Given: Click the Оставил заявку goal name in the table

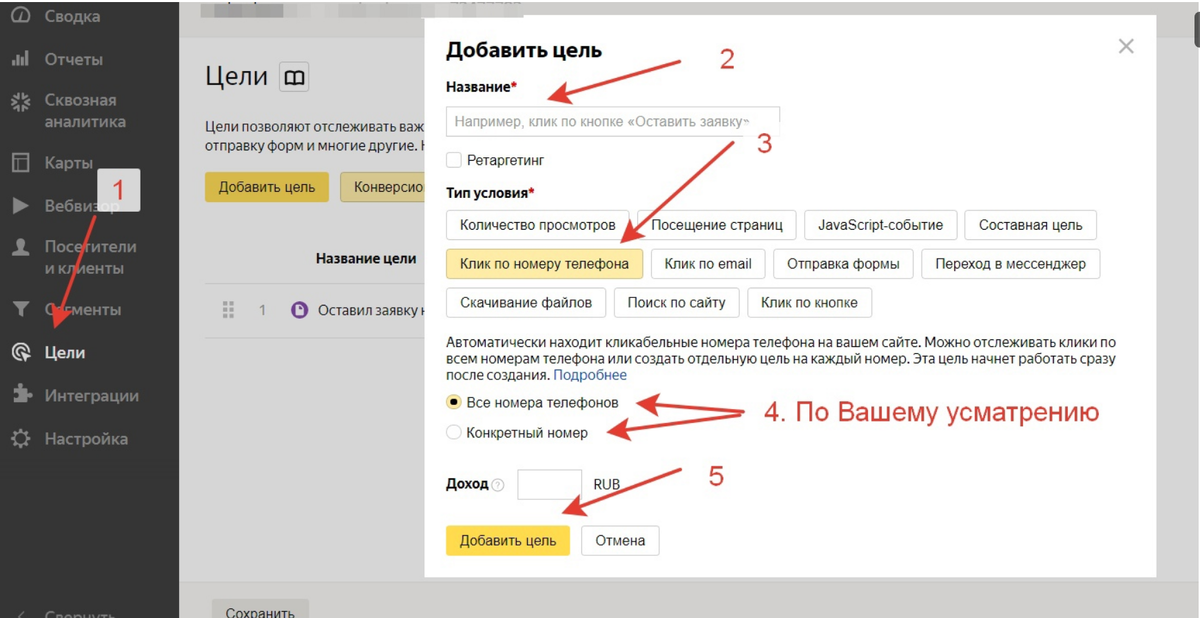Looking at the screenshot, I should coord(370,310).
